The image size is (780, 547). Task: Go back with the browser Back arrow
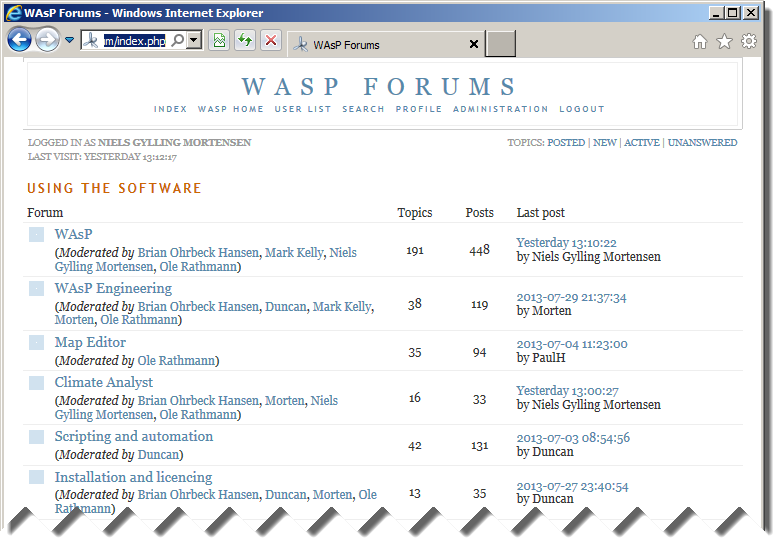click(x=19, y=39)
